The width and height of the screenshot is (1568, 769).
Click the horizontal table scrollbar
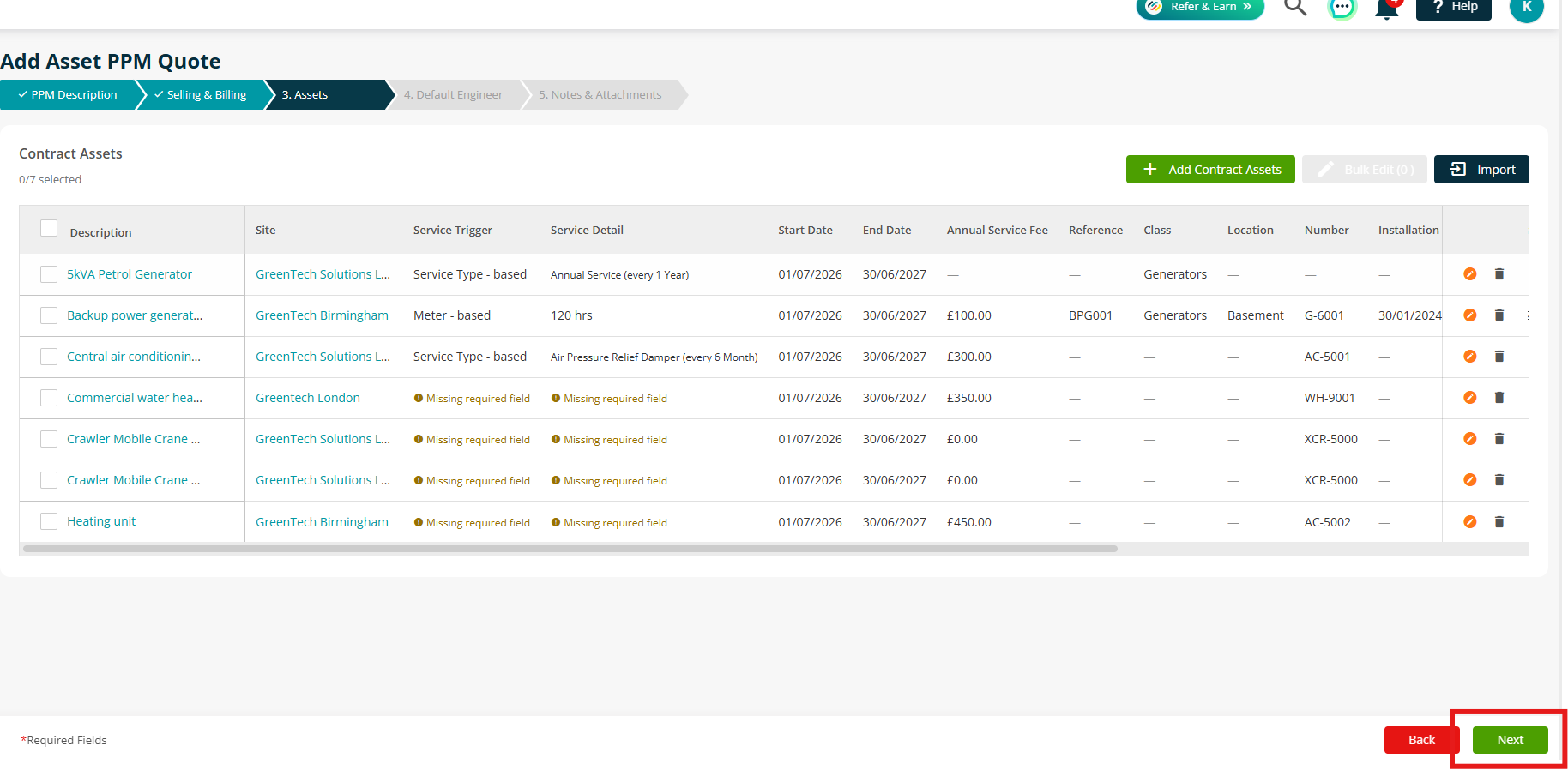(x=570, y=549)
